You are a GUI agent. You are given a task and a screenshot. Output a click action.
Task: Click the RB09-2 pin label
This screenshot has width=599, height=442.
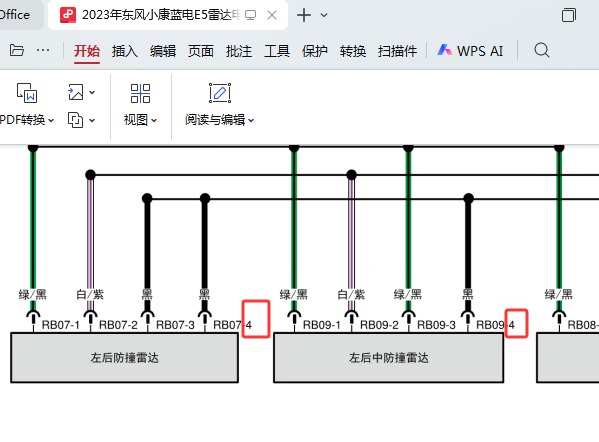tap(379, 325)
